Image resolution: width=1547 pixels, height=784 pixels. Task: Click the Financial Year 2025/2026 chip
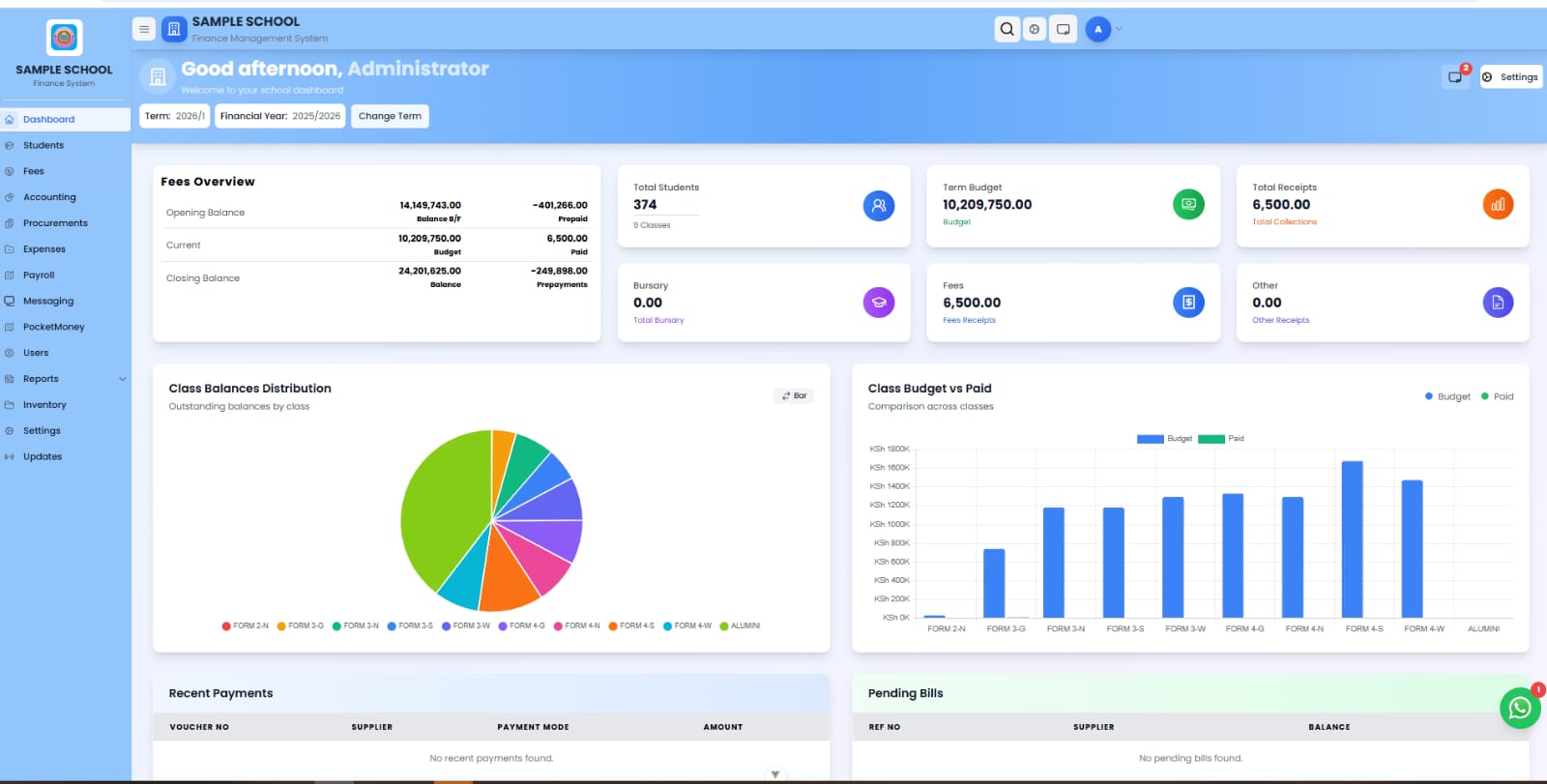[280, 116]
